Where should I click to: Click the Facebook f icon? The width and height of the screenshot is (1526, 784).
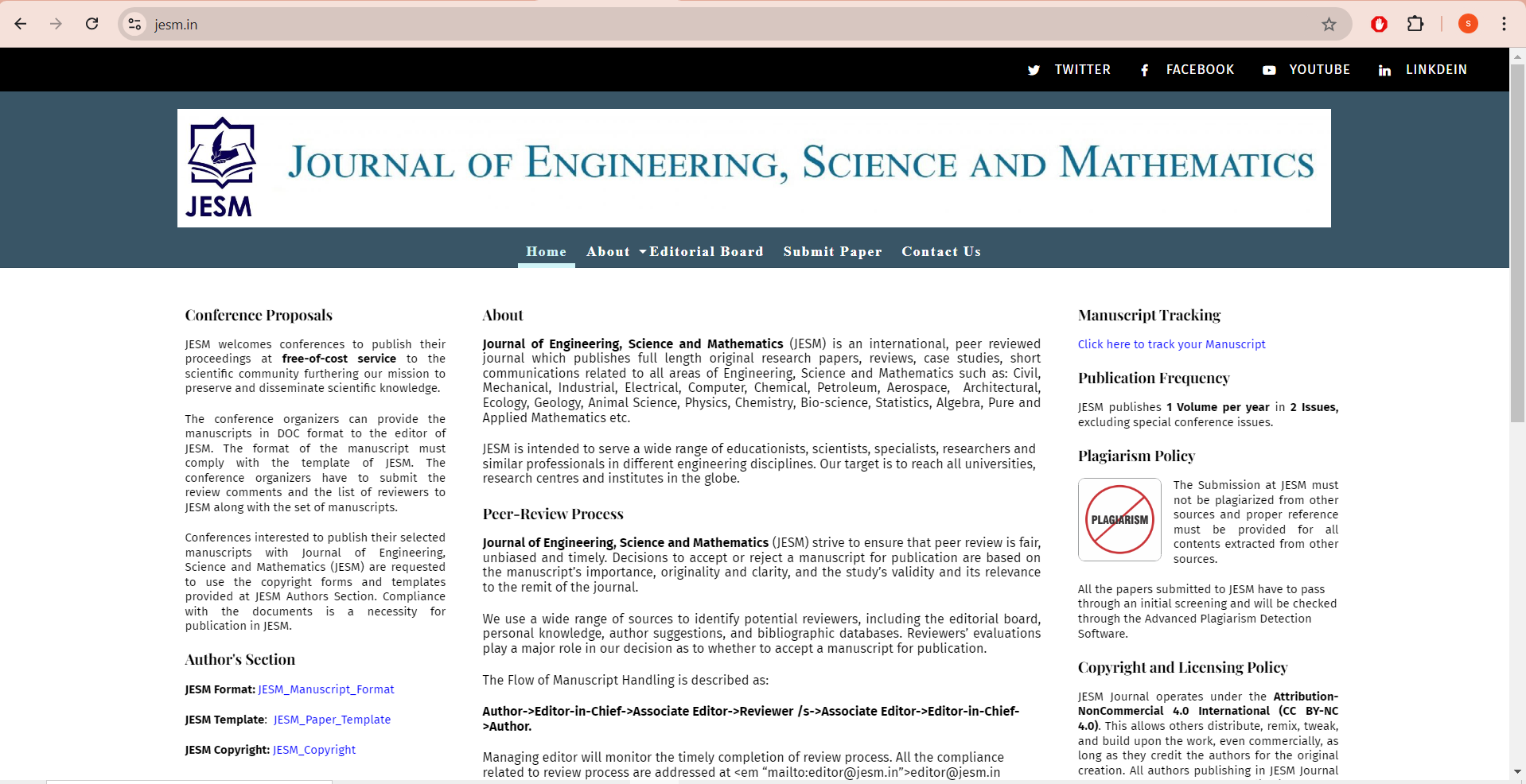click(x=1144, y=70)
